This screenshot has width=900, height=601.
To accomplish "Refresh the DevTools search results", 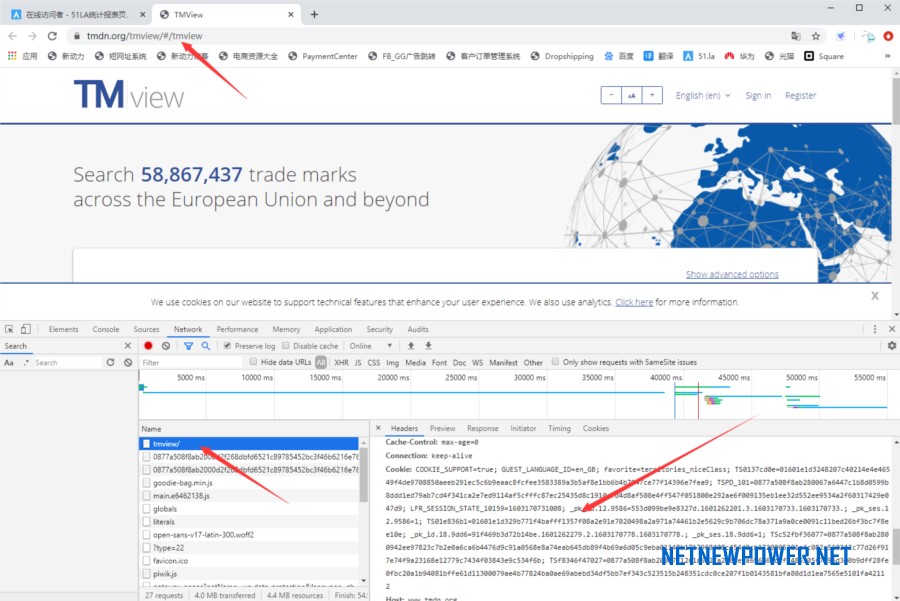I will pyautogui.click(x=110, y=362).
